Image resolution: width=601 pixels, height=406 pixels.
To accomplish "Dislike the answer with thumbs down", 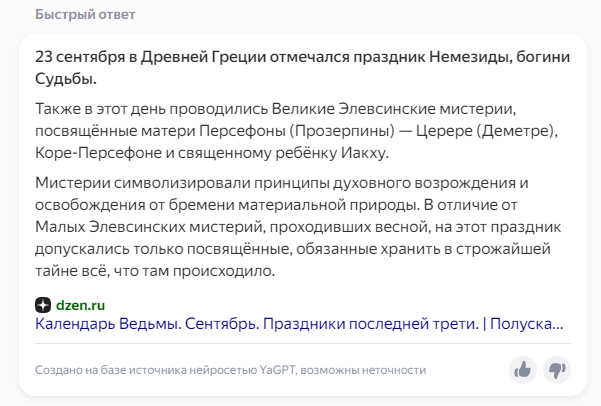I will [557, 370].
